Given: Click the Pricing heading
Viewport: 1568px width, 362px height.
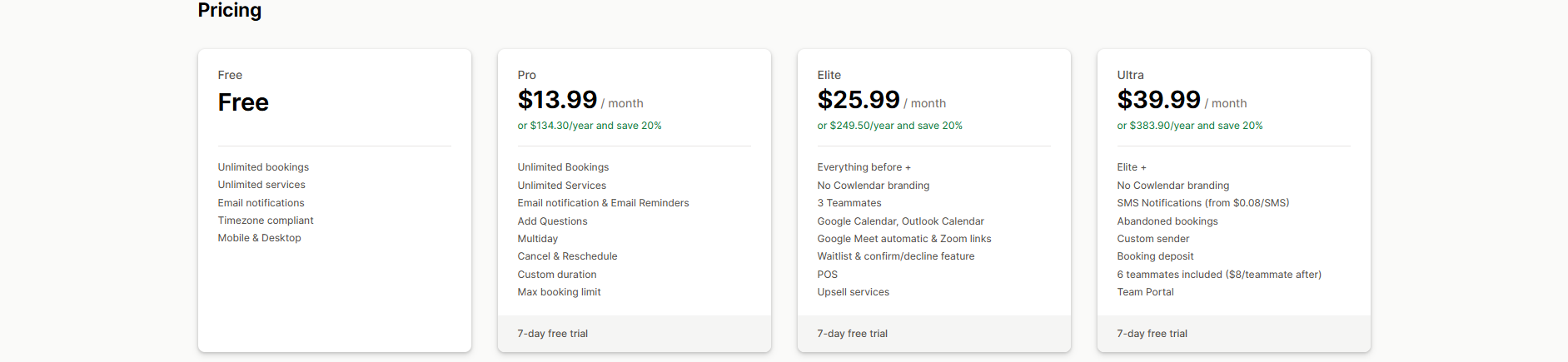Looking at the screenshot, I should [x=230, y=10].
